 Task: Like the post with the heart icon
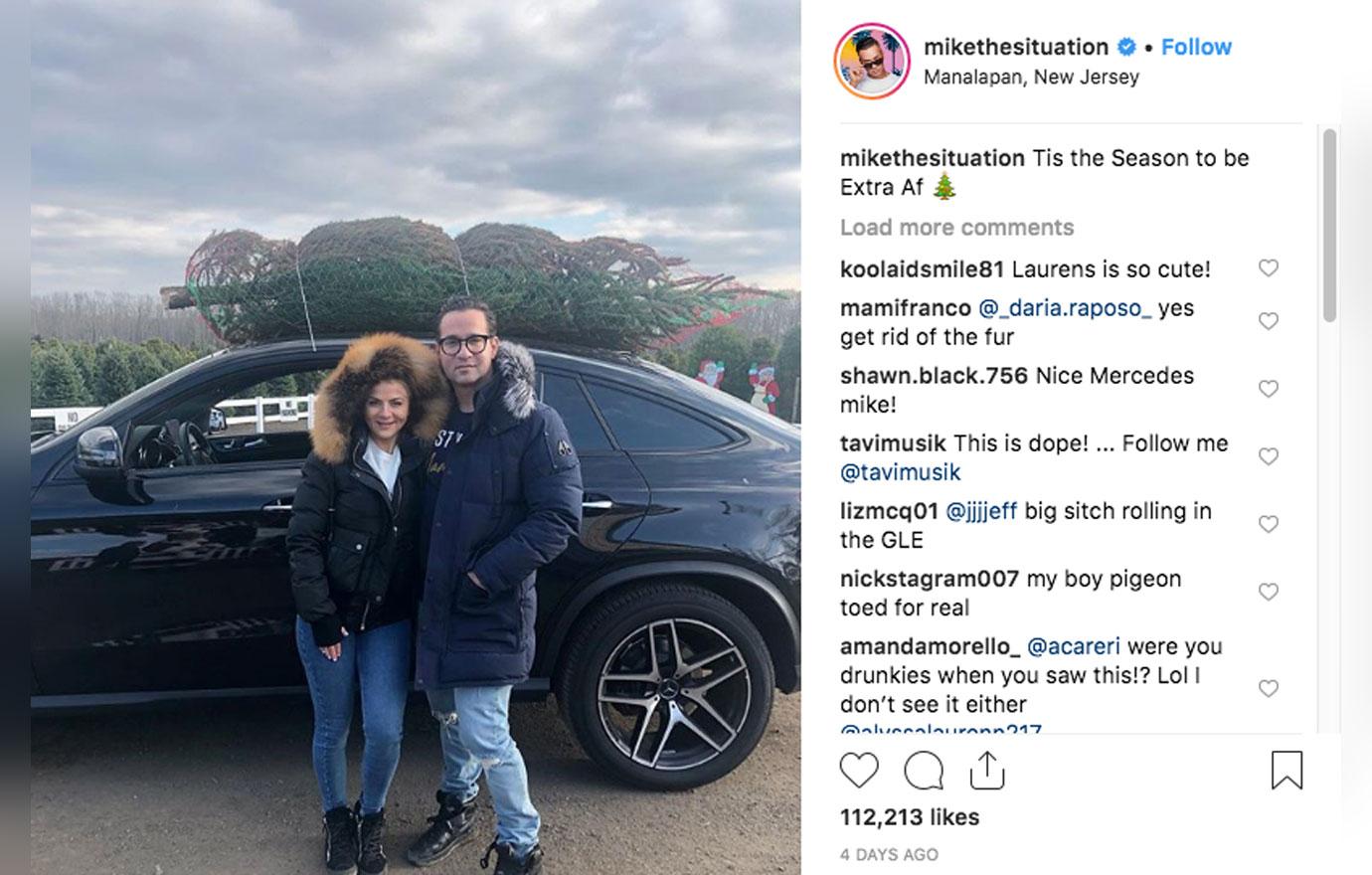[859, 771]
